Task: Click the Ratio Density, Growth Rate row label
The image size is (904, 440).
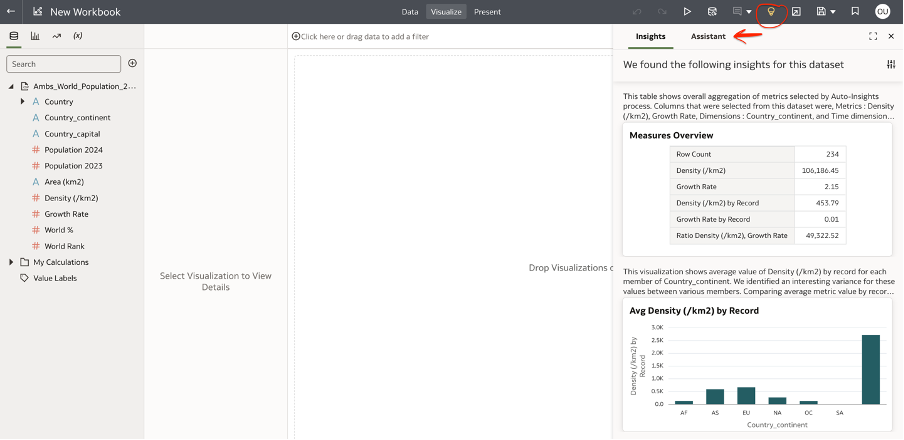Action: click(x=732, y=235)
